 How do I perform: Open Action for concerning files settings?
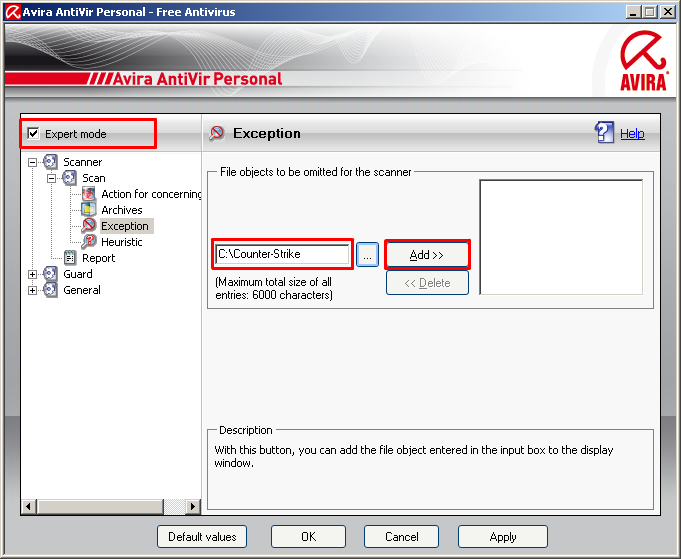click(151, 194)
